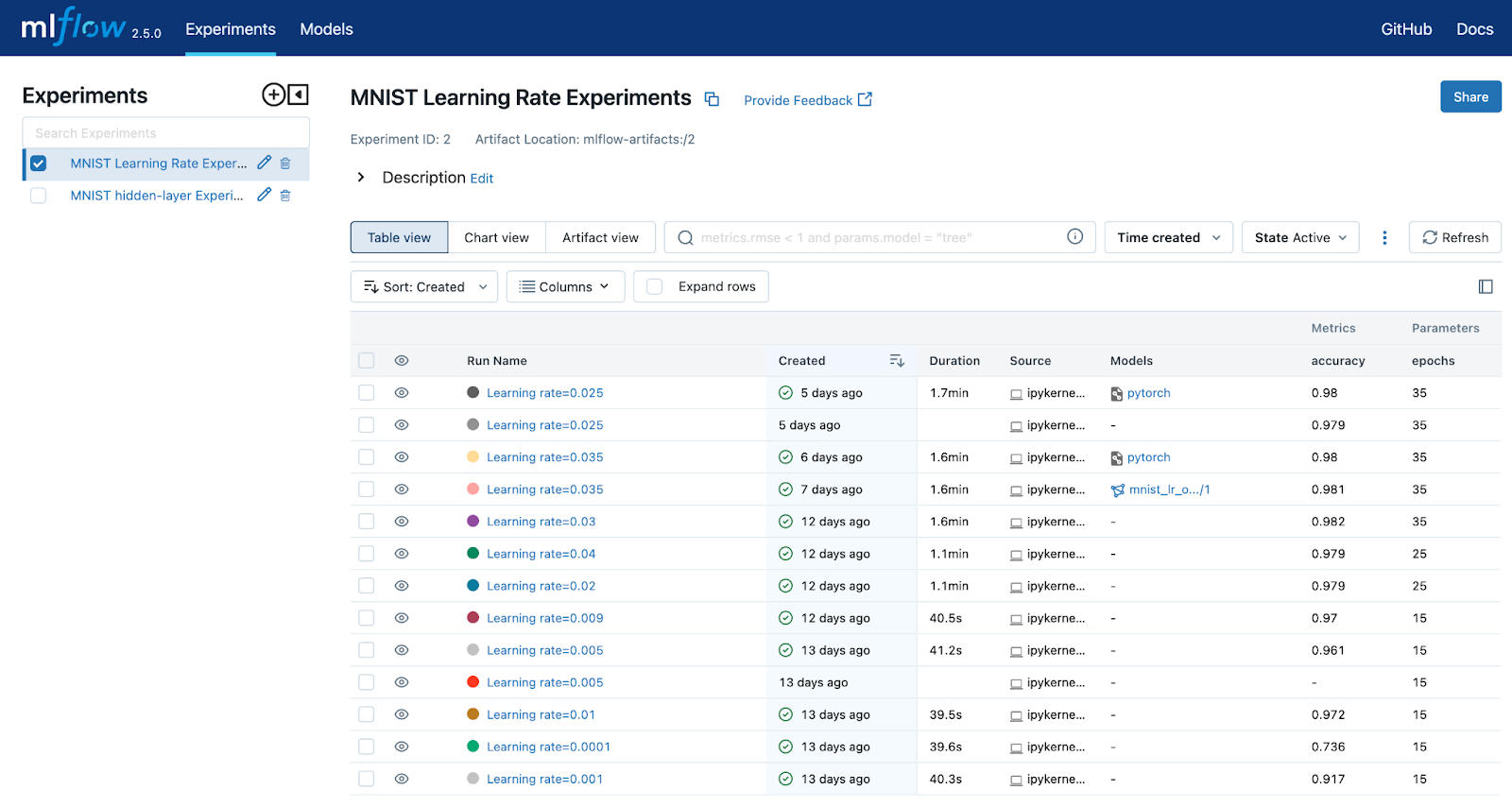Open the State Active filter dropdown
This screenshot has height=807, width=1512.
[x=1299, y=238]
